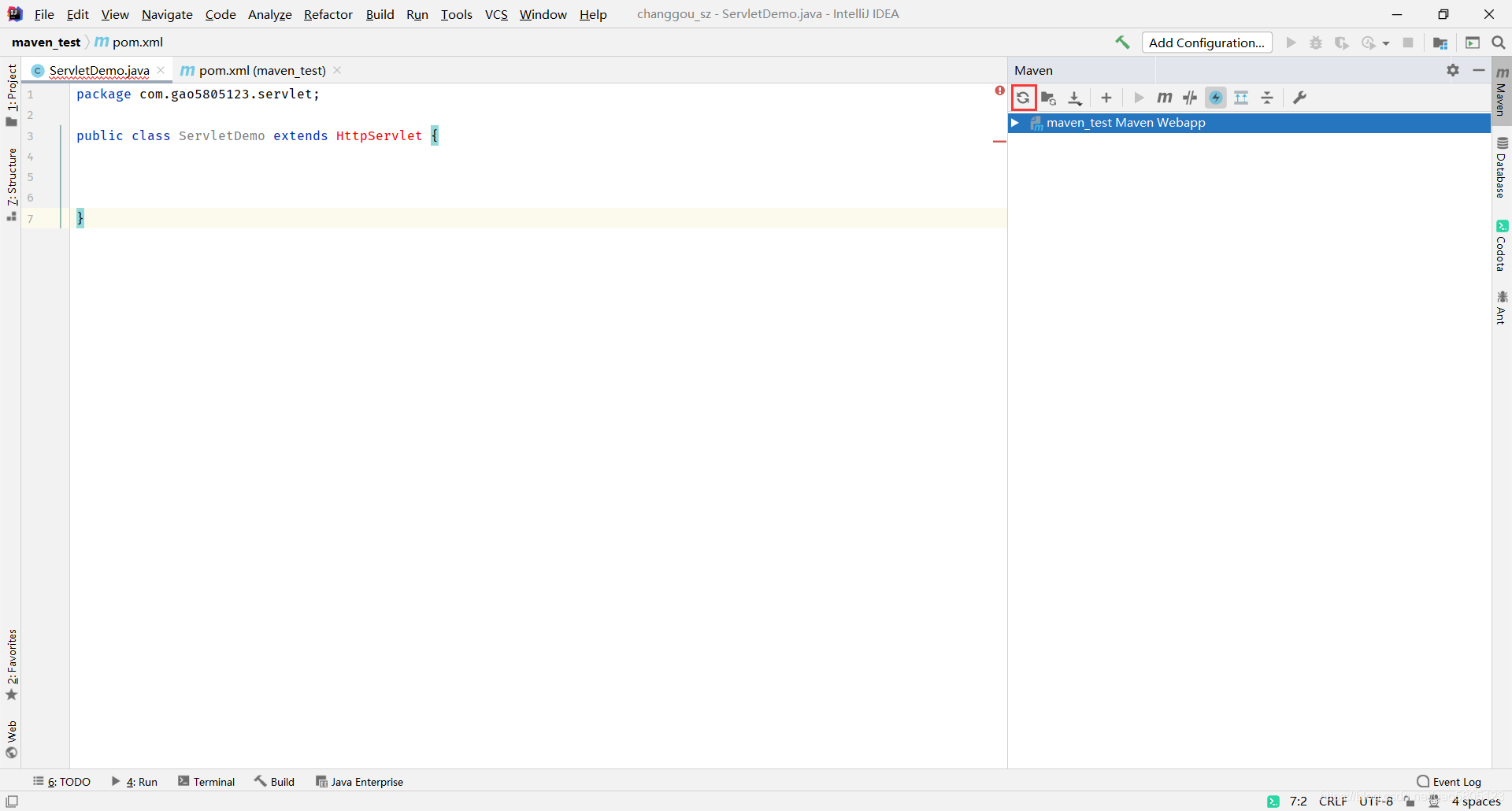Toggle the read-only lock icon
Screen dimensions: 1512x811
1410,802
